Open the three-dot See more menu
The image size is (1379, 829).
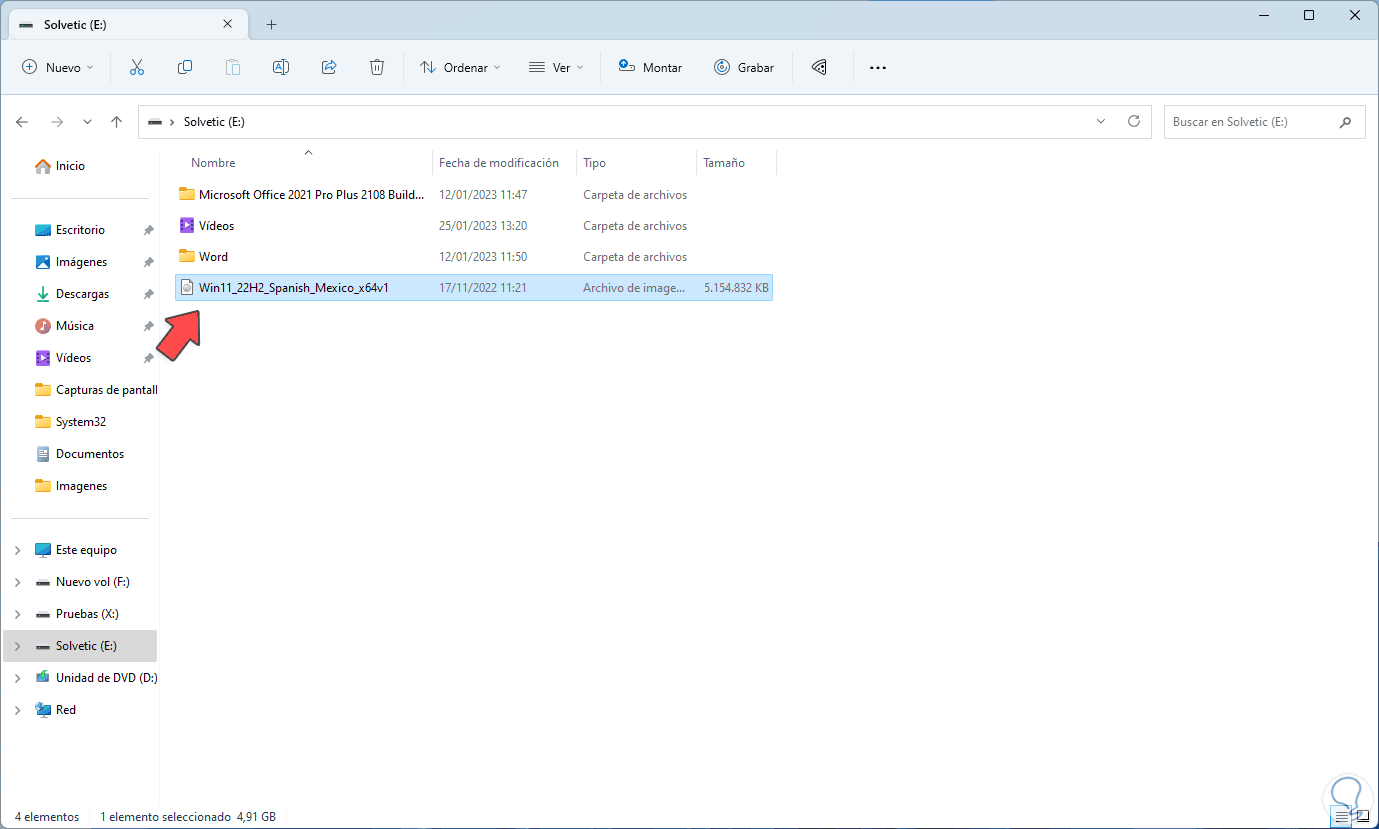[x=878, y=67]
